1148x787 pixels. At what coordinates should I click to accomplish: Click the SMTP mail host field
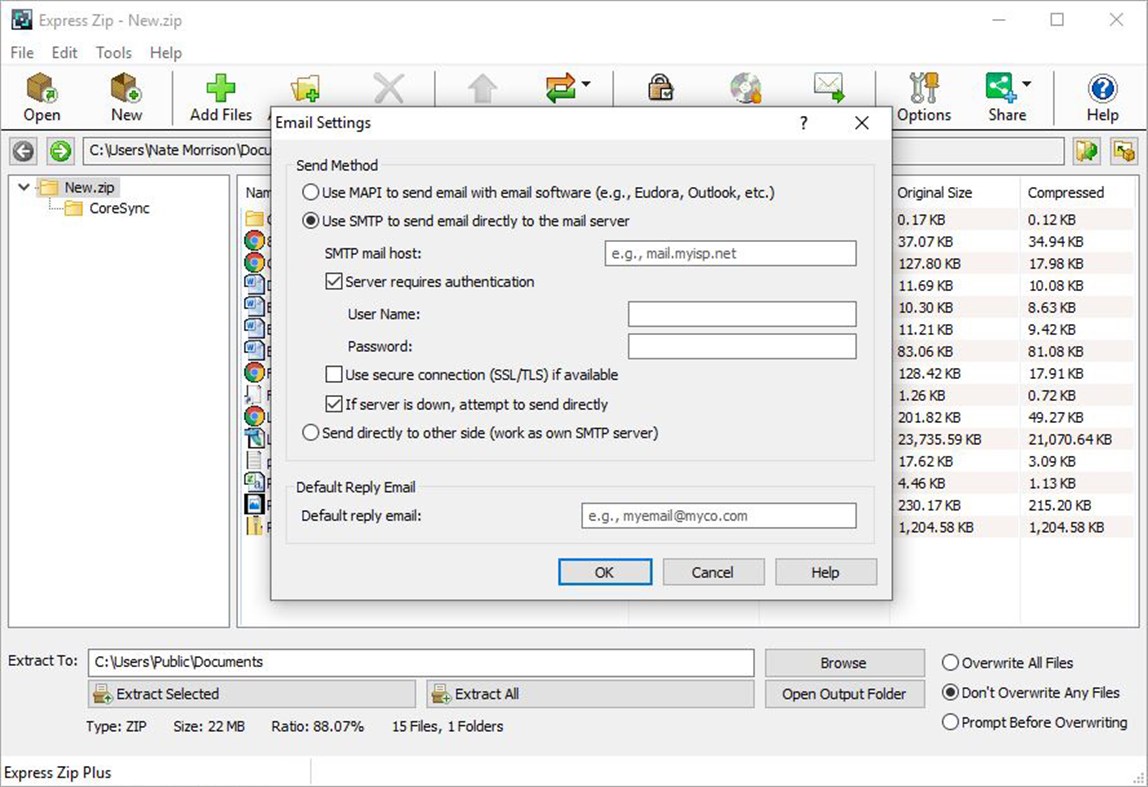point(729,253)
